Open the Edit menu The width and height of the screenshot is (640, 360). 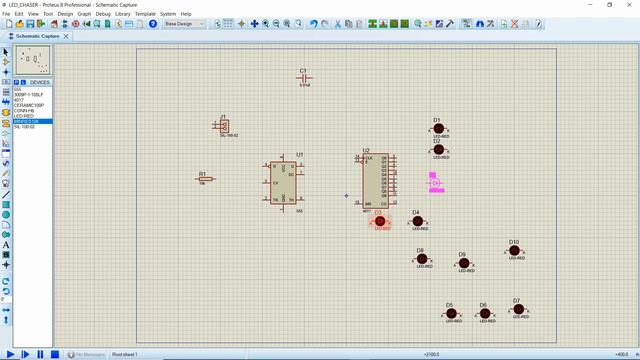(19, 14)
